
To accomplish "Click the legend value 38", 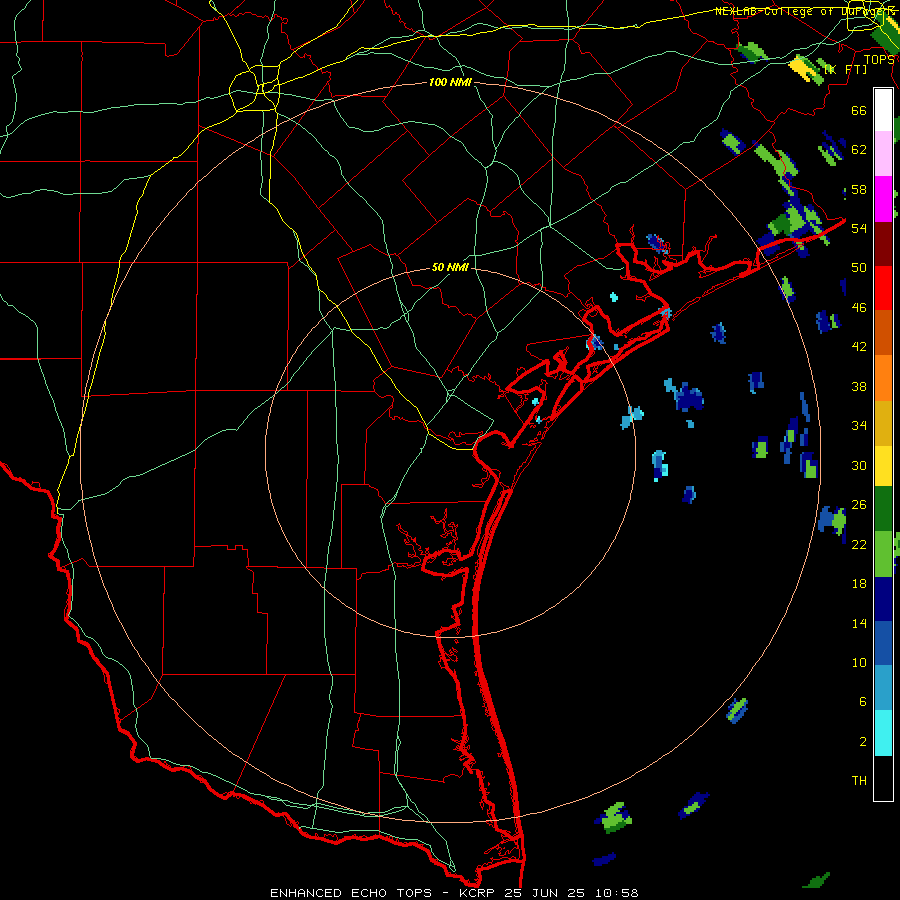I will [859, 386].
